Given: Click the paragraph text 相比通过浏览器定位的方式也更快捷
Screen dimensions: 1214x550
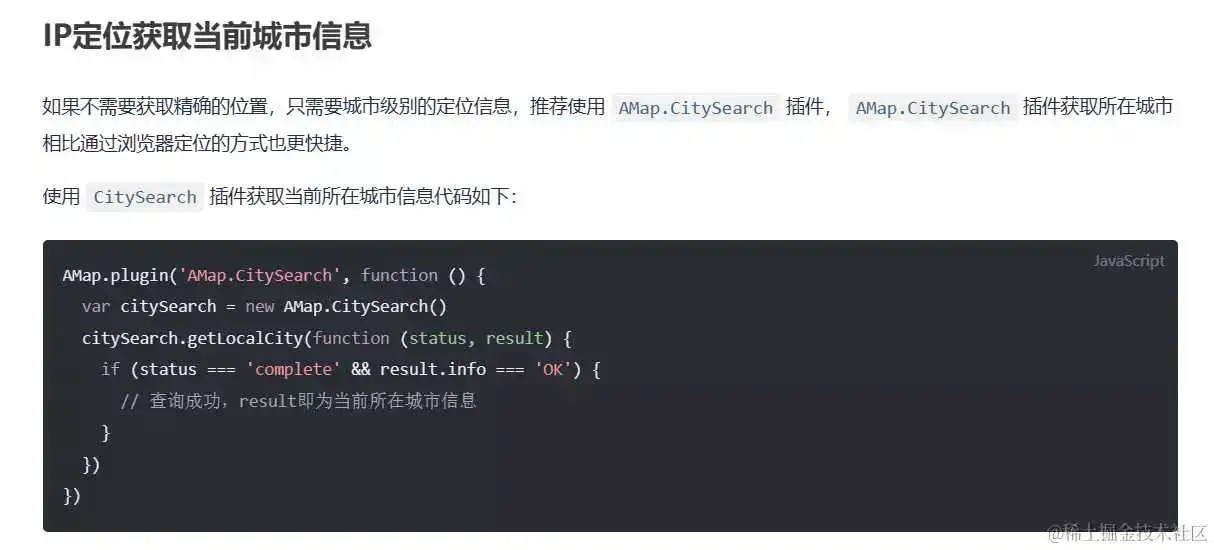Looking at the screenshot, I should point(196,143).
